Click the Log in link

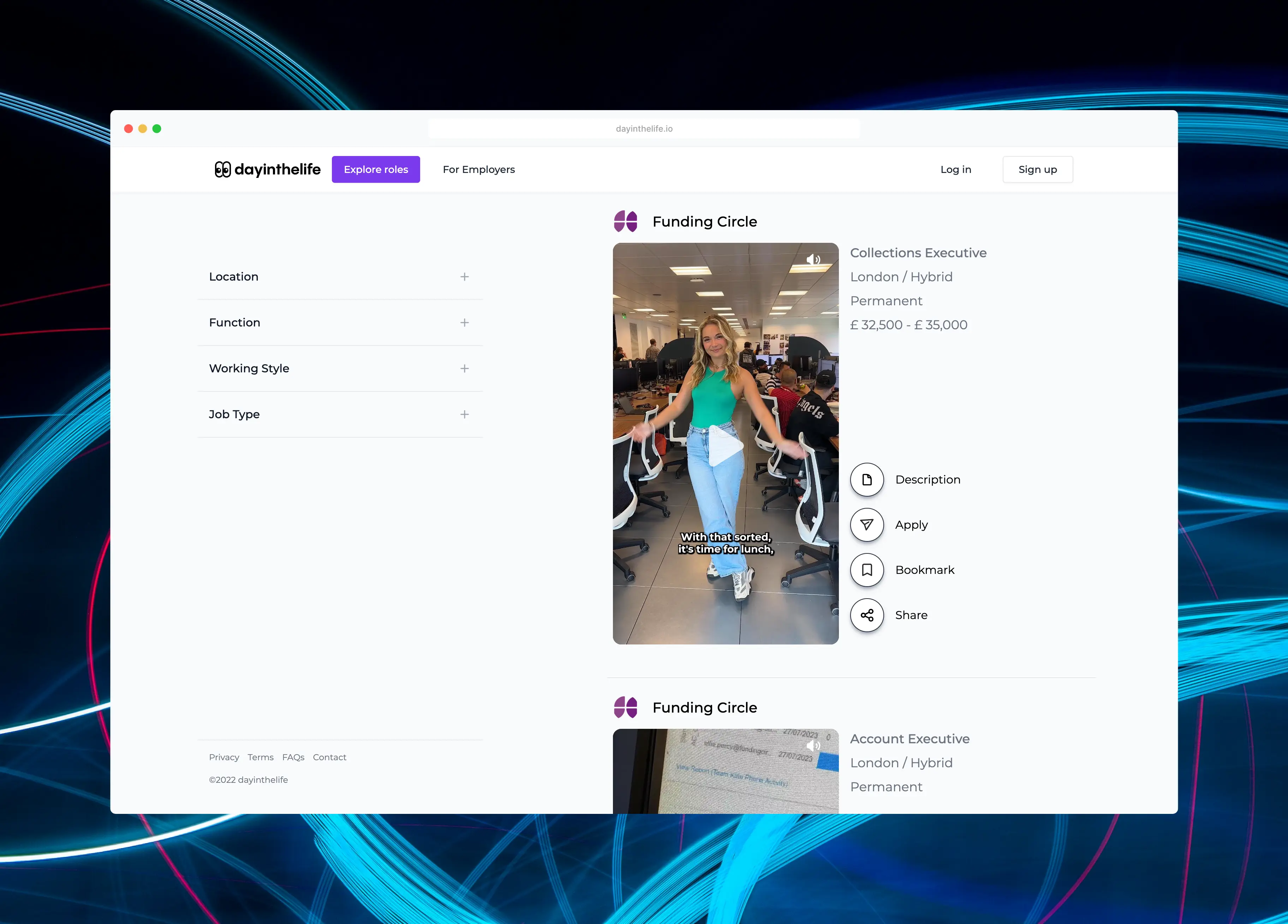[956, 169]
